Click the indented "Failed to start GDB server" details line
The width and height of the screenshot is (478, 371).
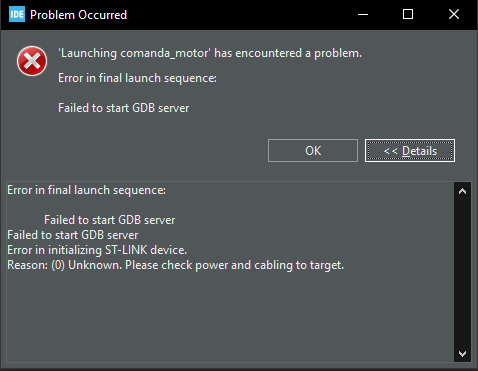110,220
